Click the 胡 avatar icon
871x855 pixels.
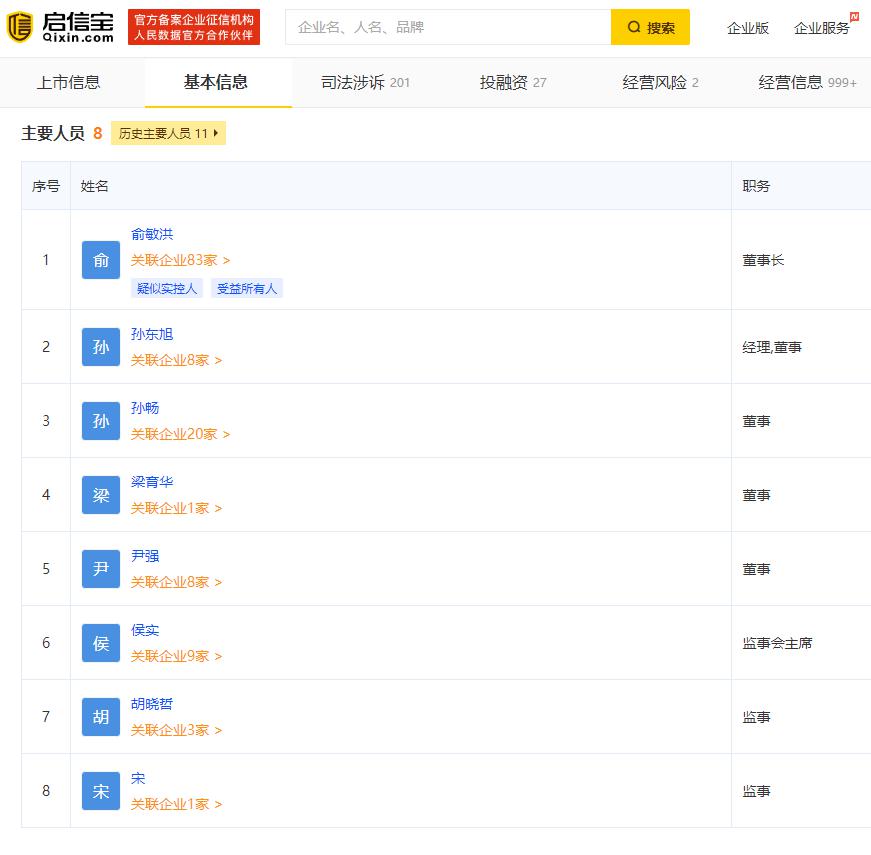click(101, 717)
